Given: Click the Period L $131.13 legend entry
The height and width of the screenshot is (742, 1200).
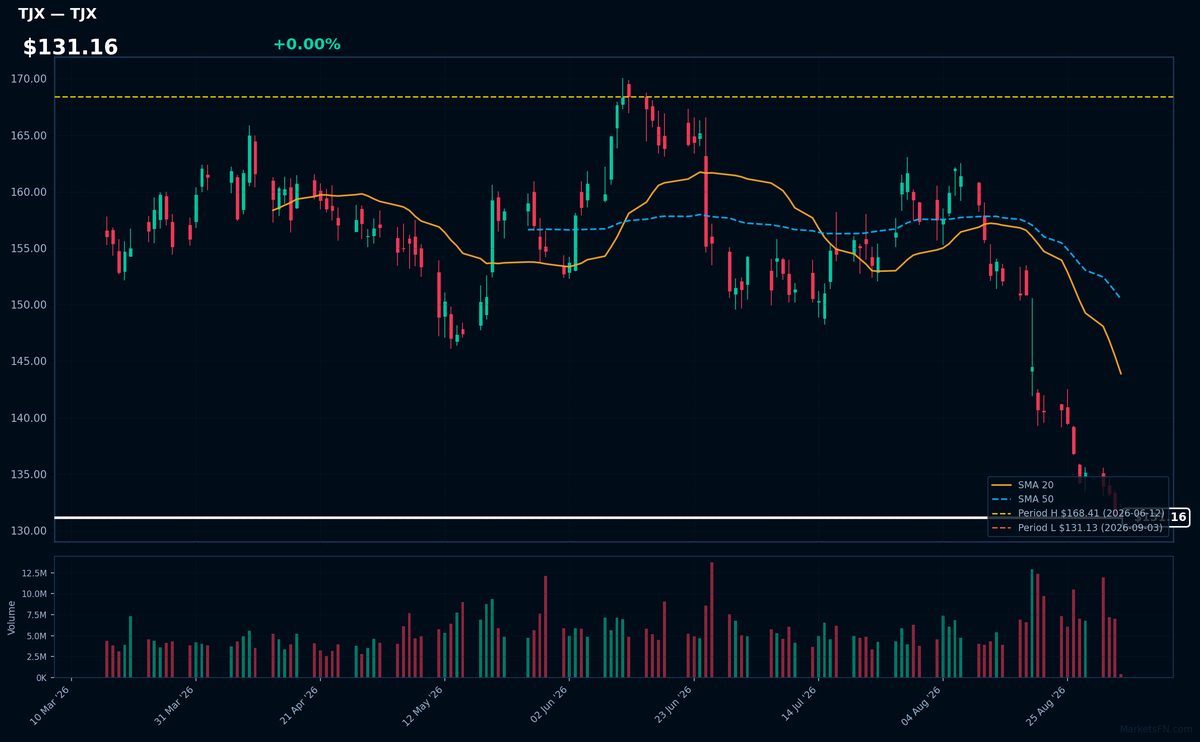Looking at the screenshot, I should (1078, 527).
